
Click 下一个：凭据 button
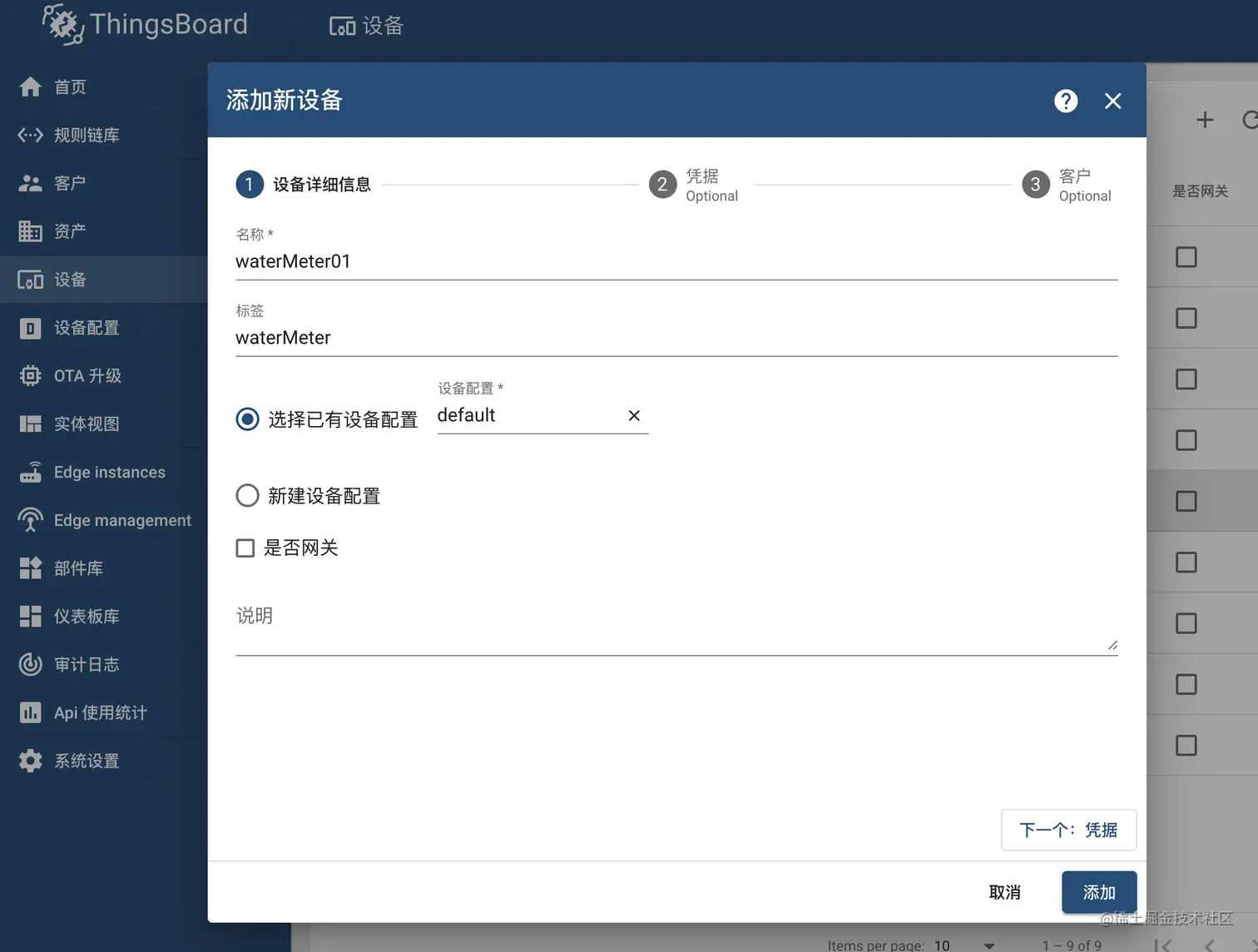click(x=1068, y=830)
